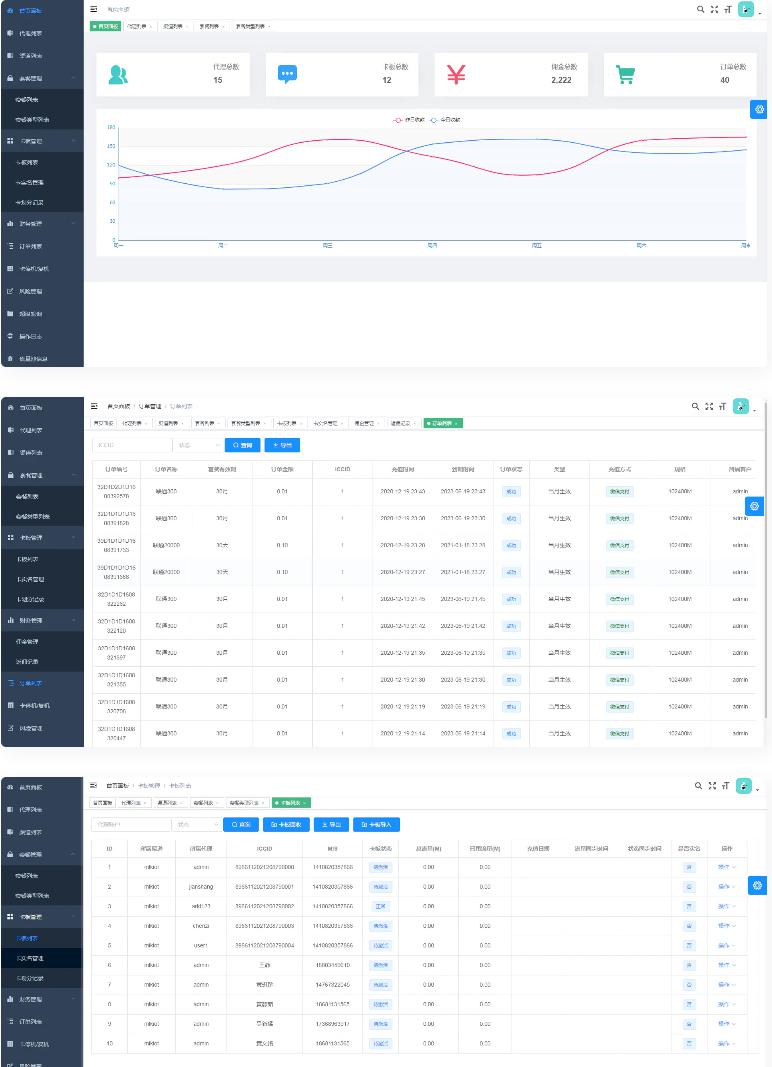The width and height of the screenshot is (772, 1067).
Task: Select the highlighted order list item in the sidebar
Action: pyautogui.click(x=42, y=683)
